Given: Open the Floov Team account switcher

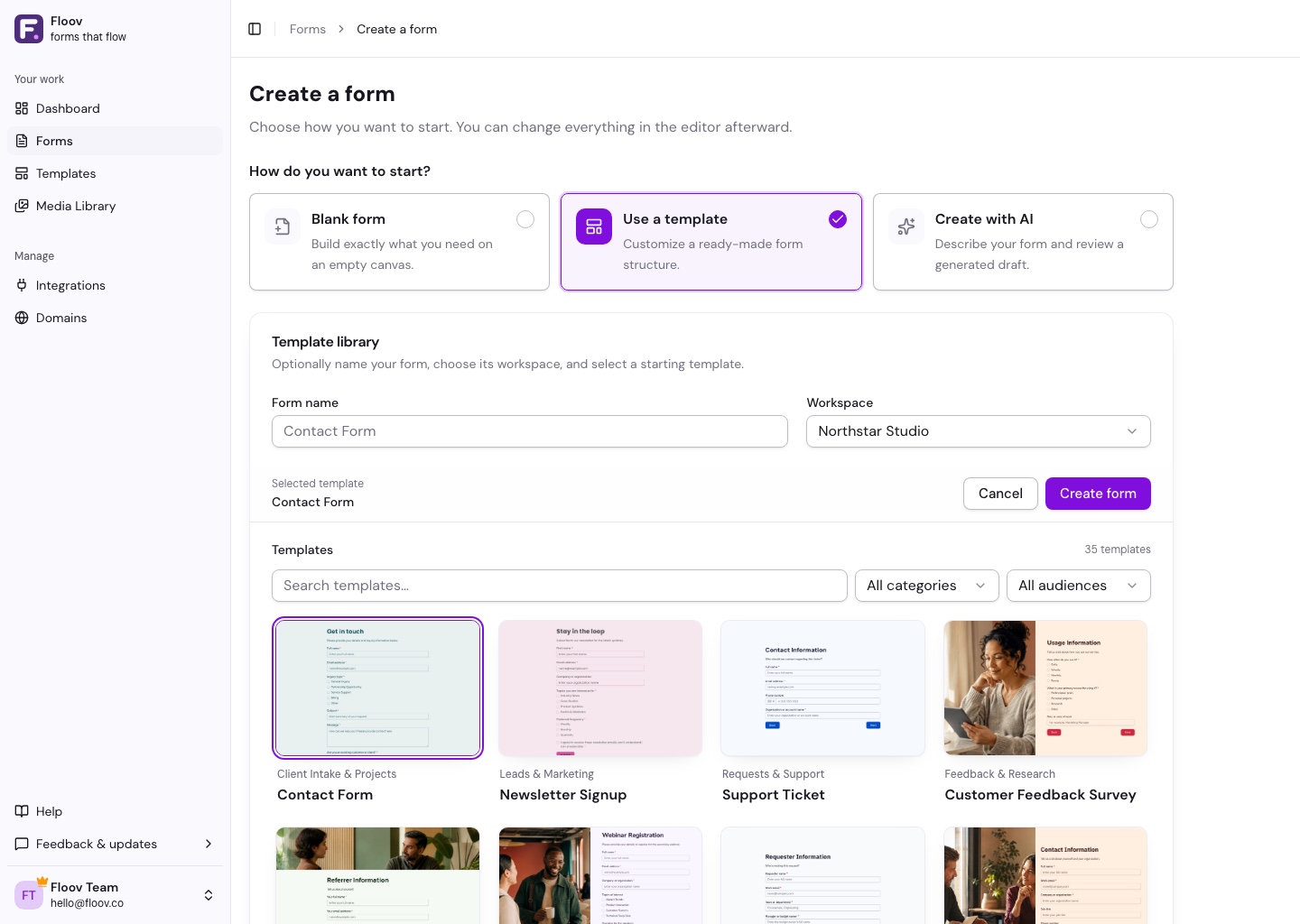Looking at the screenshot, I should click(116, 895).
